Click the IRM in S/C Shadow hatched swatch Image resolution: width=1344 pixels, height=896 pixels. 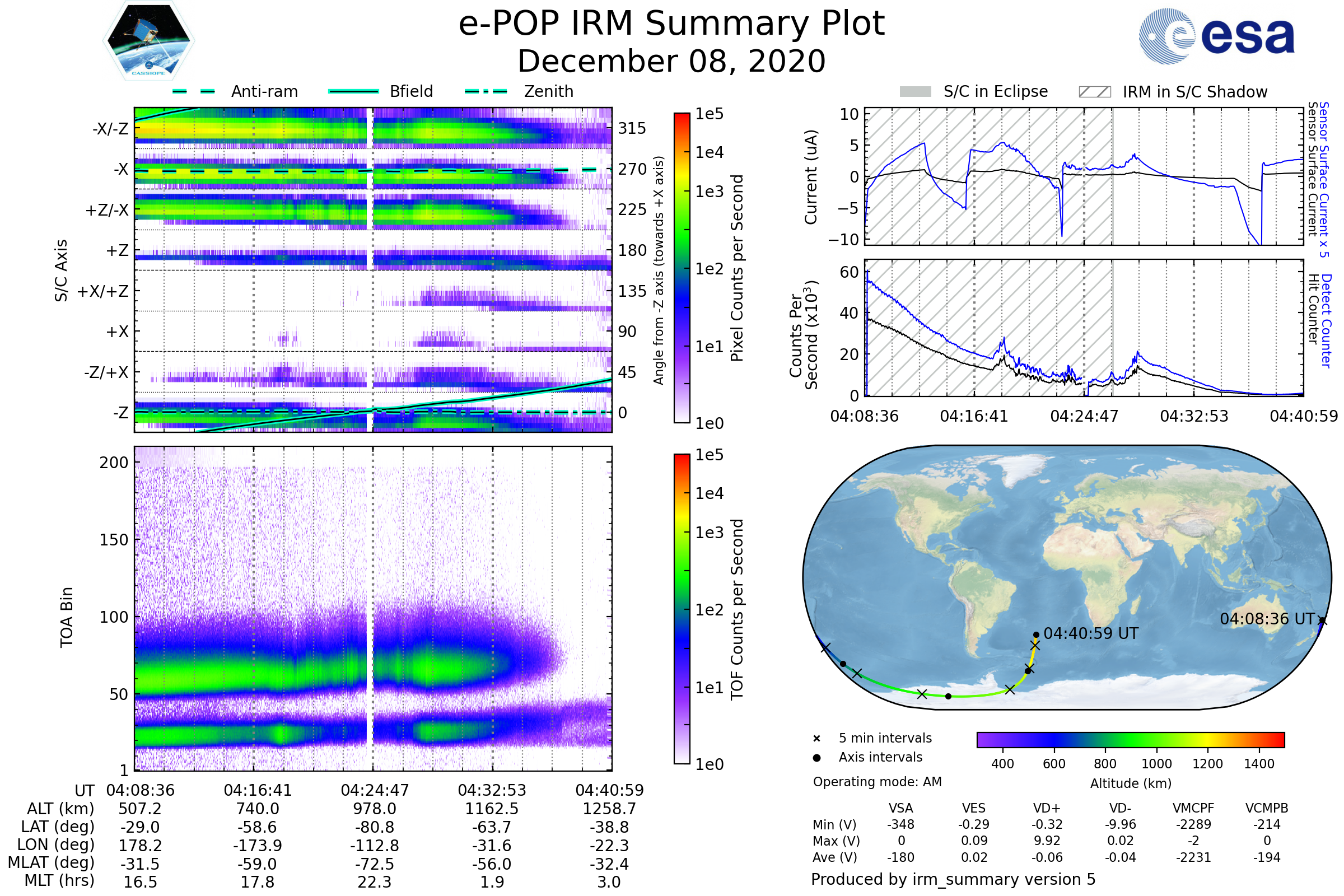[1095, 92]
